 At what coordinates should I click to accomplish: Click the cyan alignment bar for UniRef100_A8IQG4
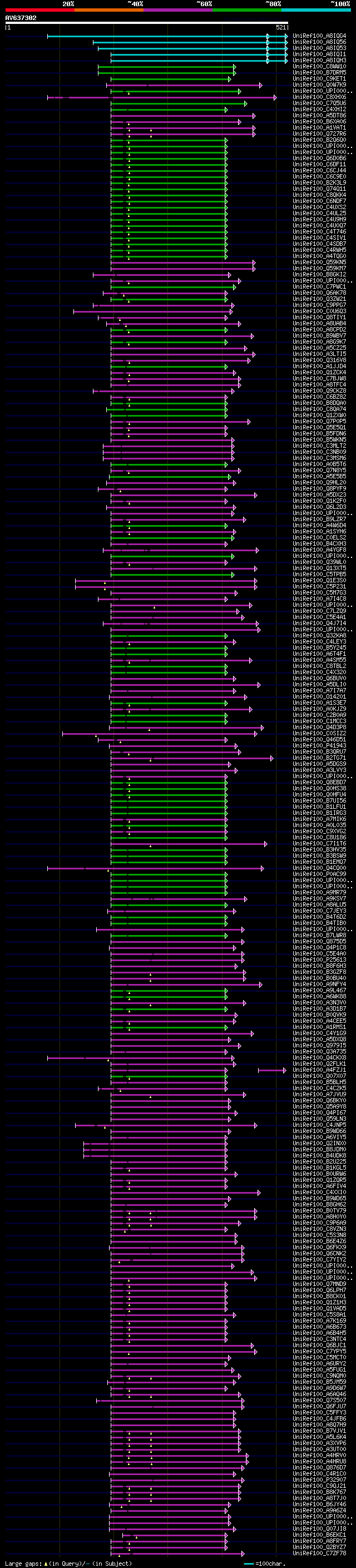click(167, 36)
